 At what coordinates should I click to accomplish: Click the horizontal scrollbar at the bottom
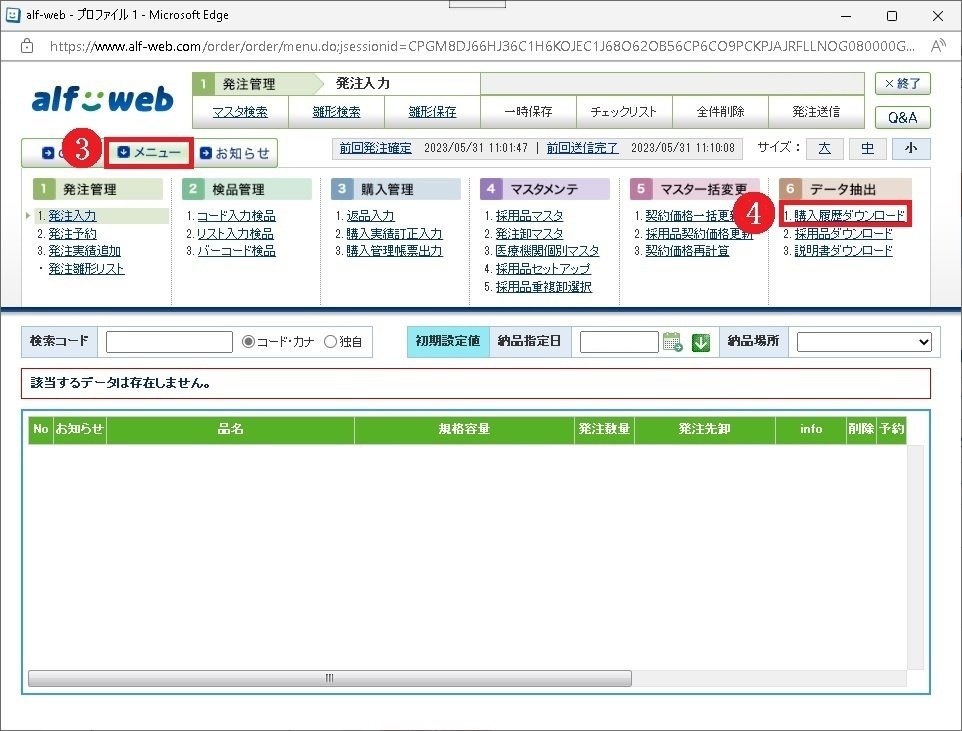click(x=328, y=679)
